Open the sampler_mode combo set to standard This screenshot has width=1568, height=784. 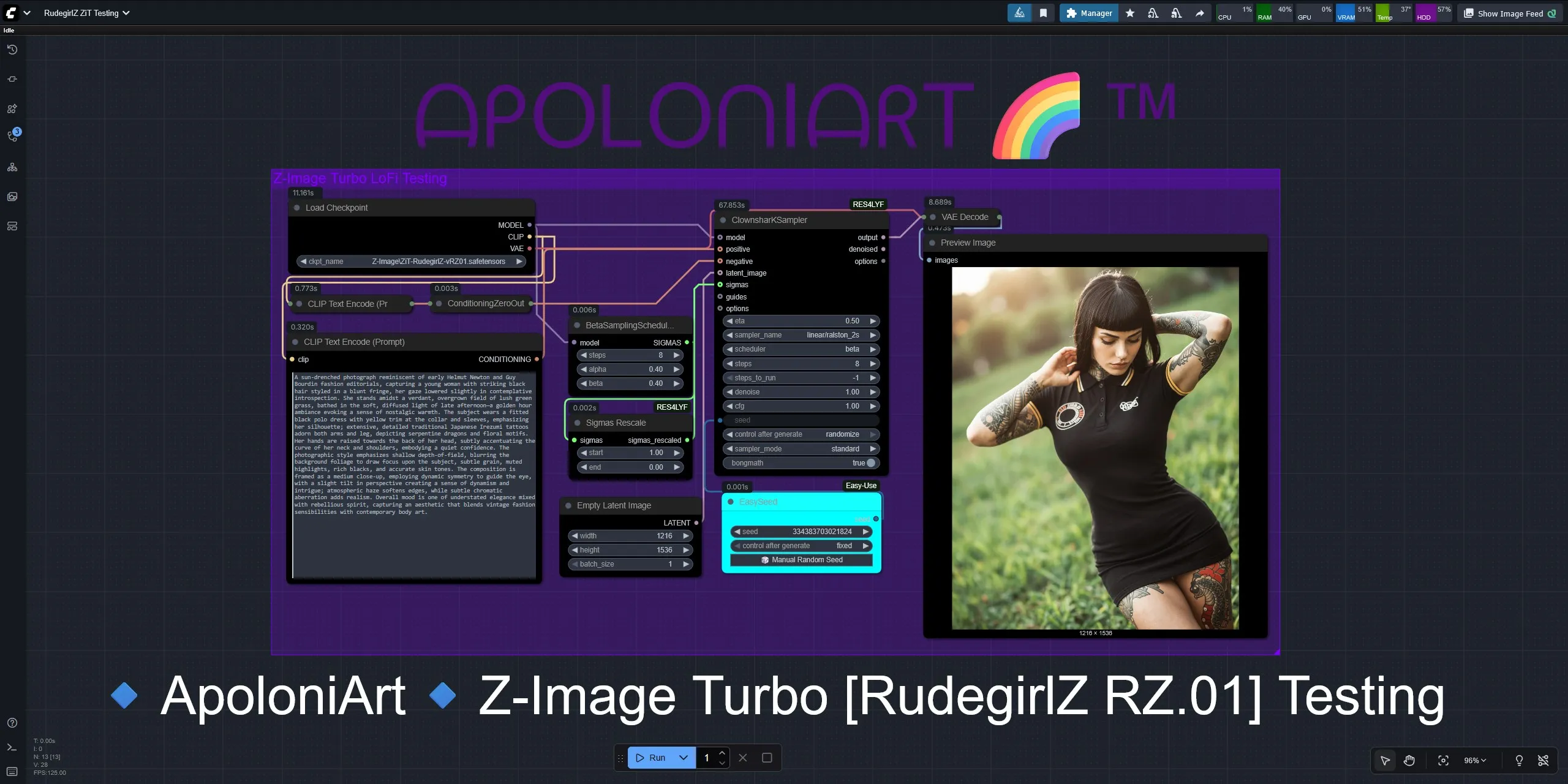tap(801, 449)
